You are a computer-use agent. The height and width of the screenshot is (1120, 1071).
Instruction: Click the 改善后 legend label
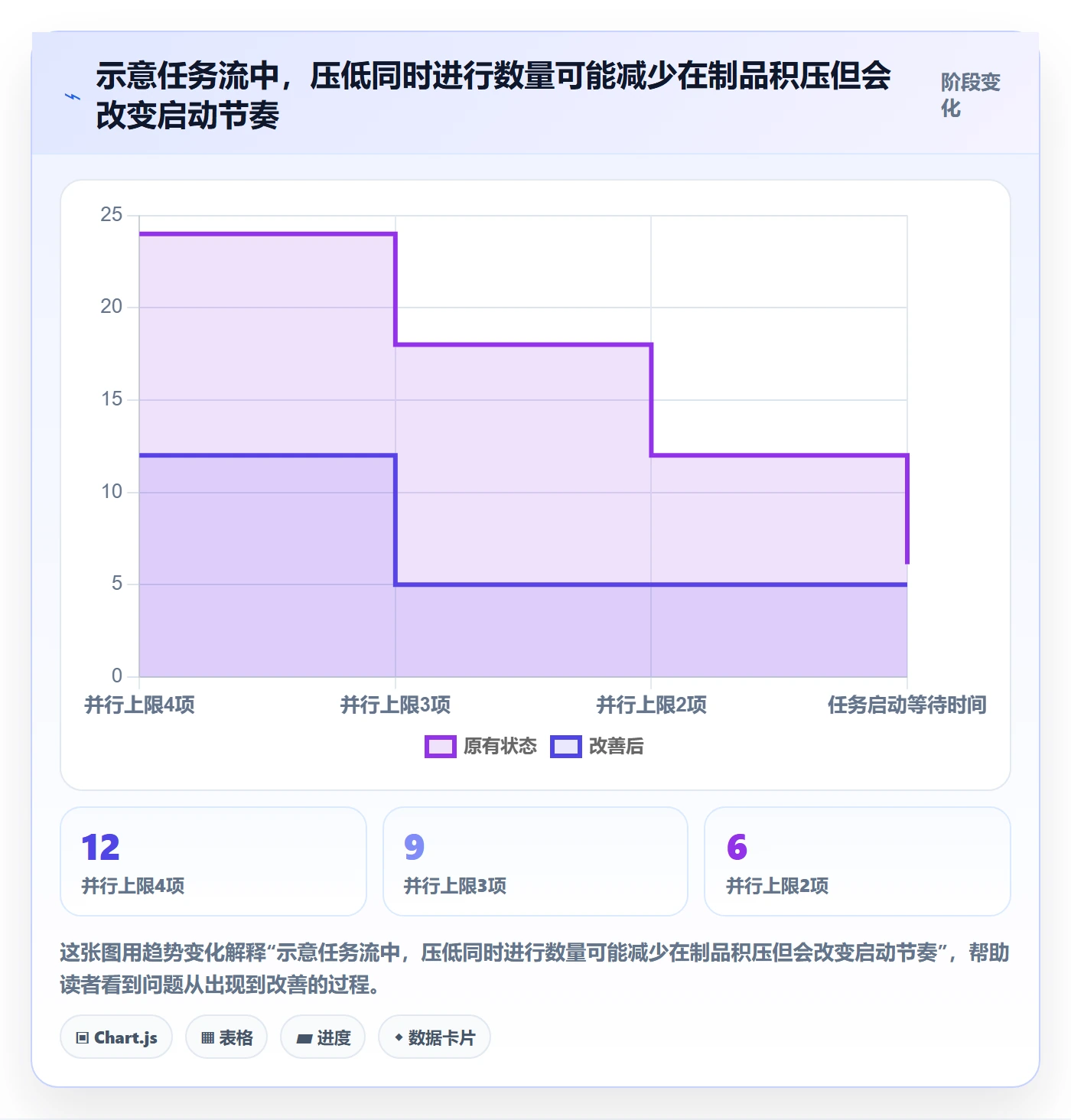click(617, 746)
